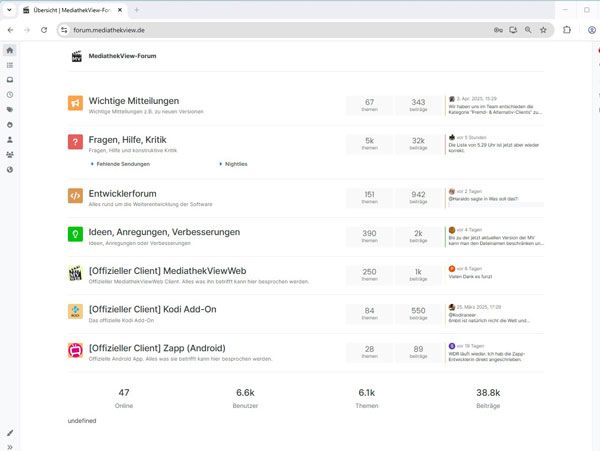This screenshot has width=600, height=451.
Task: Open the tags icon in sidebar
Action: (x=10, y=110)
